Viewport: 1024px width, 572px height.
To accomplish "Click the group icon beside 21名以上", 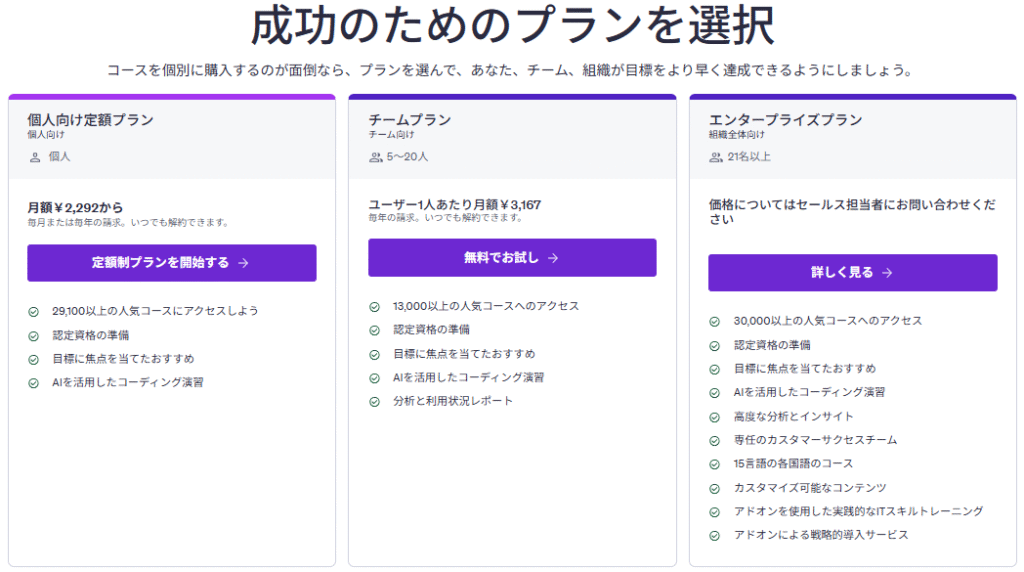I will pyautogui.click(x=716, y=157).
